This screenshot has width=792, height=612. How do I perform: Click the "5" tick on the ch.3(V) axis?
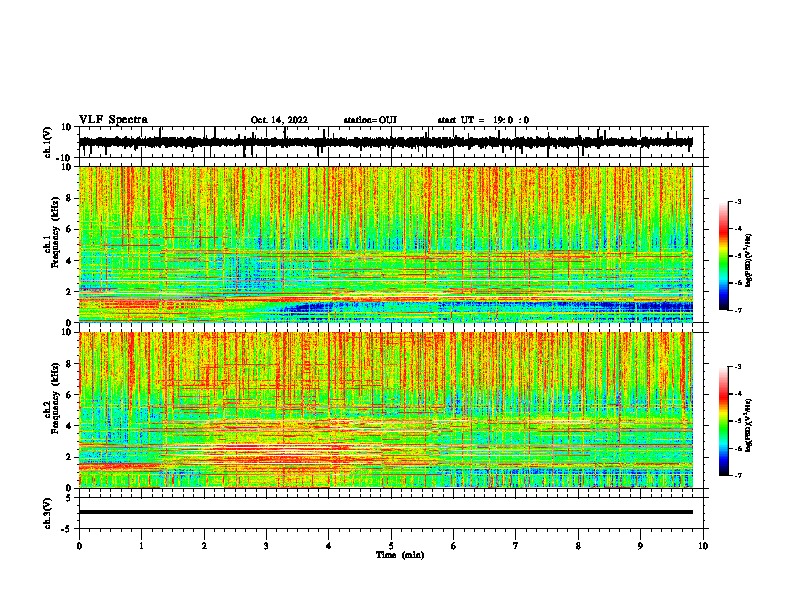69,497
